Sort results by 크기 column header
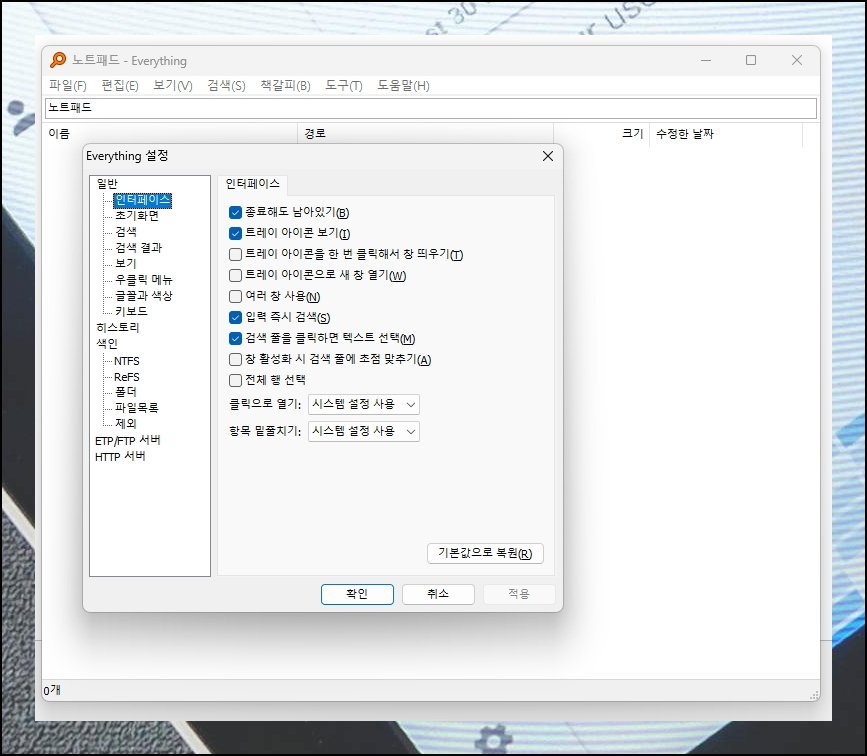The height and width of the screenshot is (756, 867). click(x=602, y=134)
